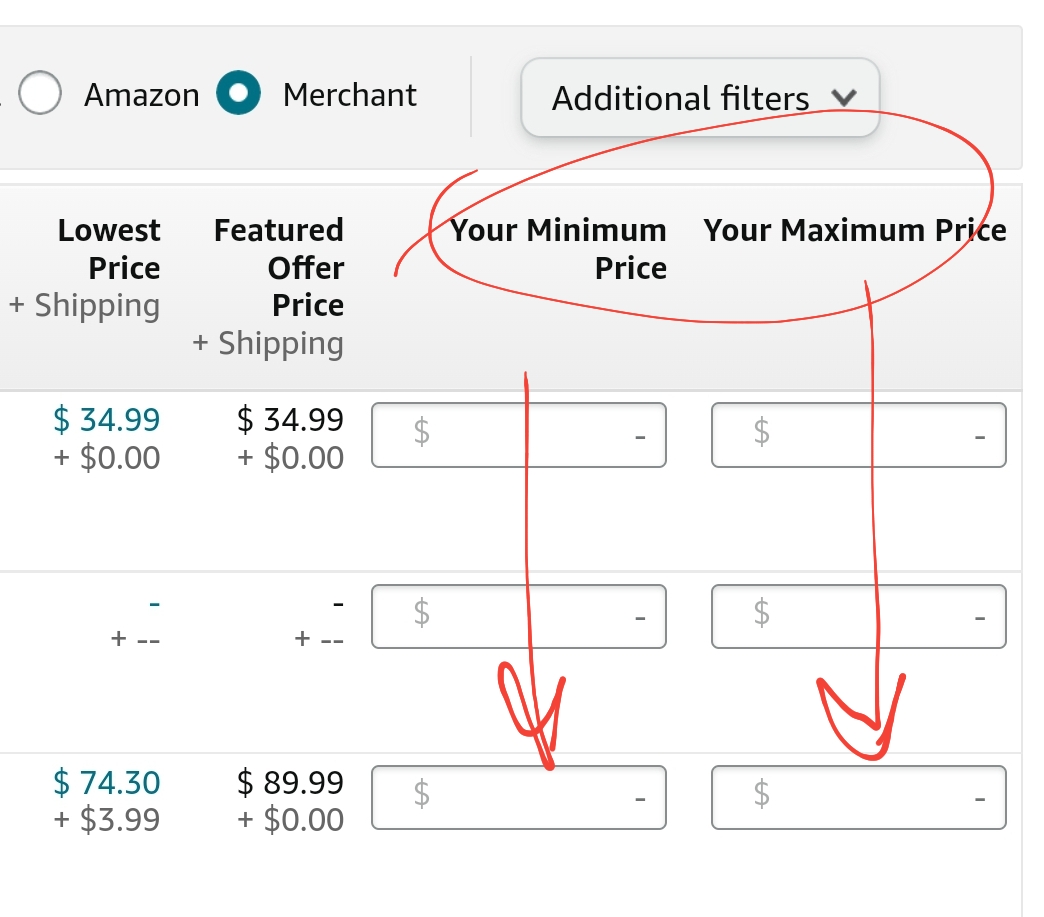
Task: Click the shipping value $3.99 under lowest price
Action: coord(108,820)
